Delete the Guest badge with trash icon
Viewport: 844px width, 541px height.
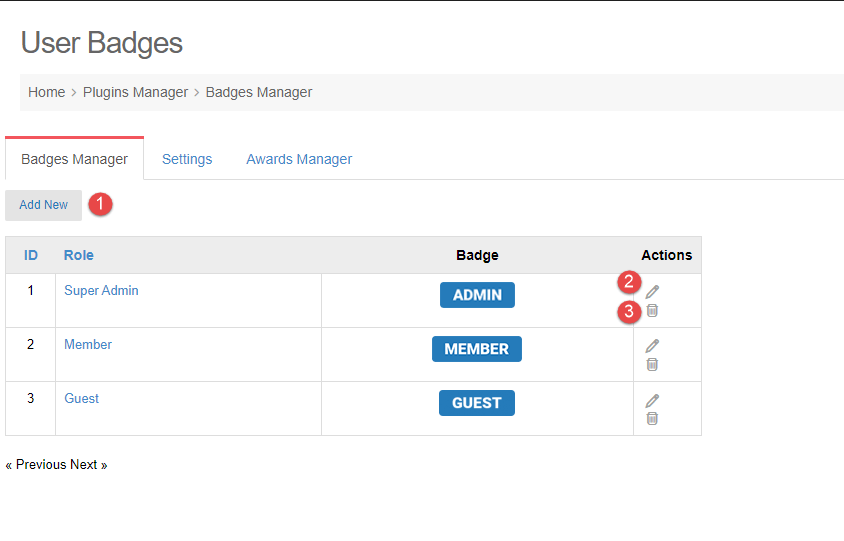(652, 419)
